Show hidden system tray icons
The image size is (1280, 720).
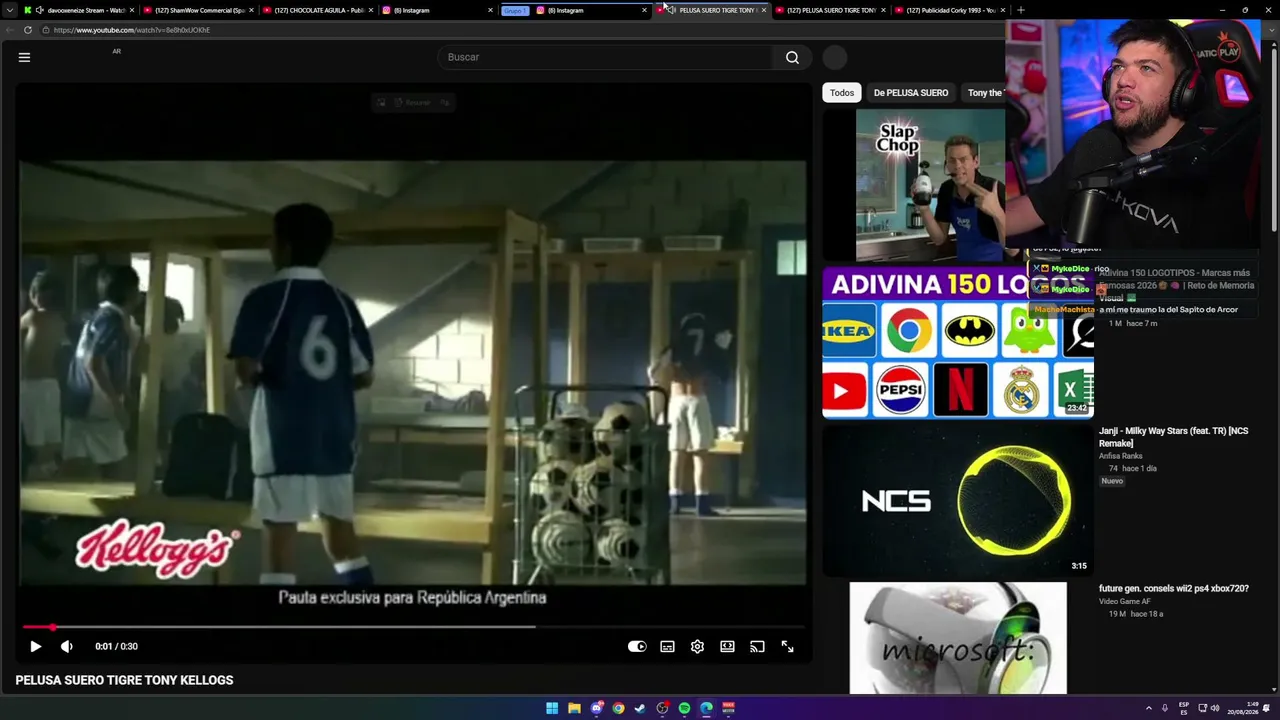click(1148, 708)
